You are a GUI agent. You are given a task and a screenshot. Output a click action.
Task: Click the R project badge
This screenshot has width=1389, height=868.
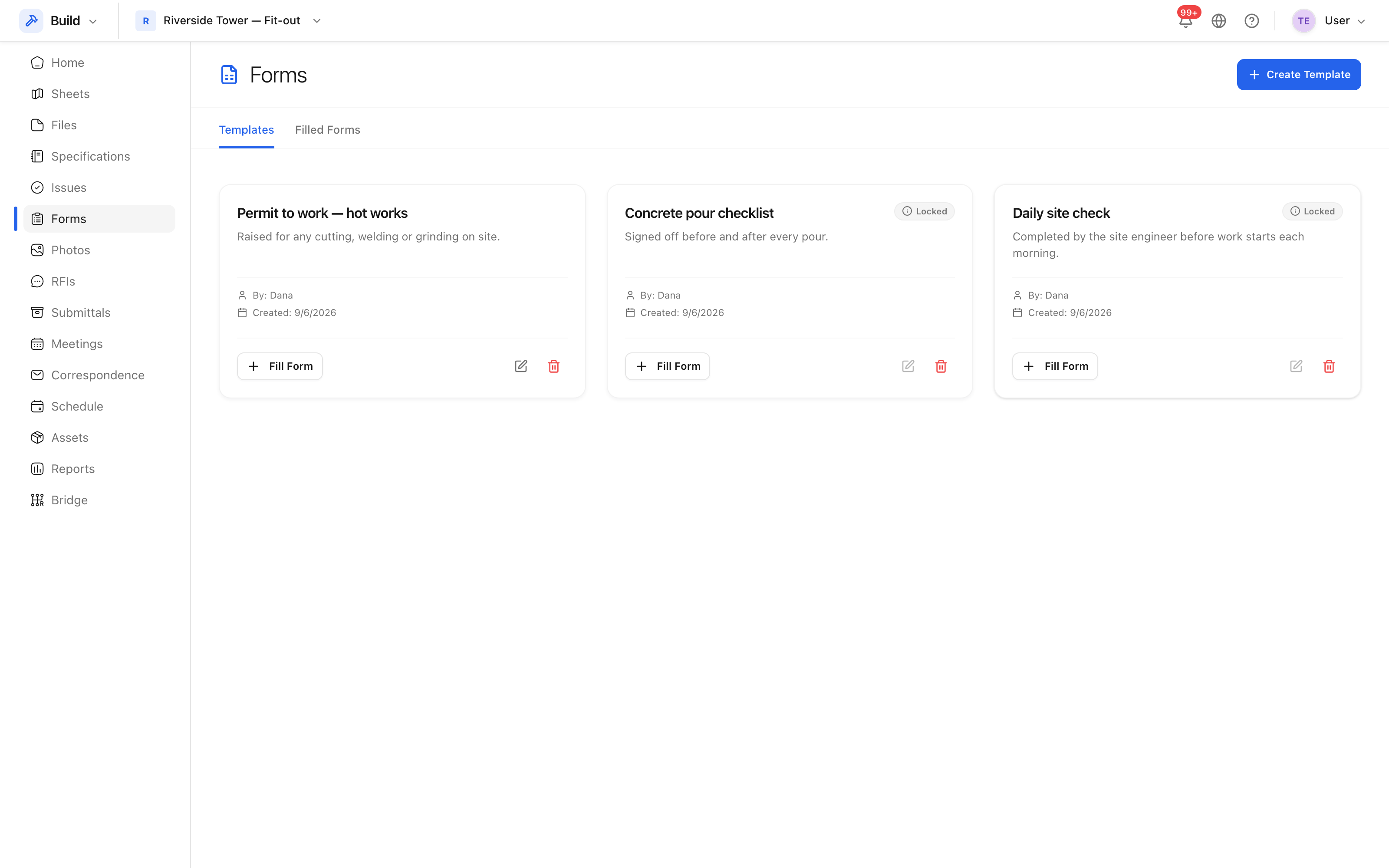pos(146,21)
